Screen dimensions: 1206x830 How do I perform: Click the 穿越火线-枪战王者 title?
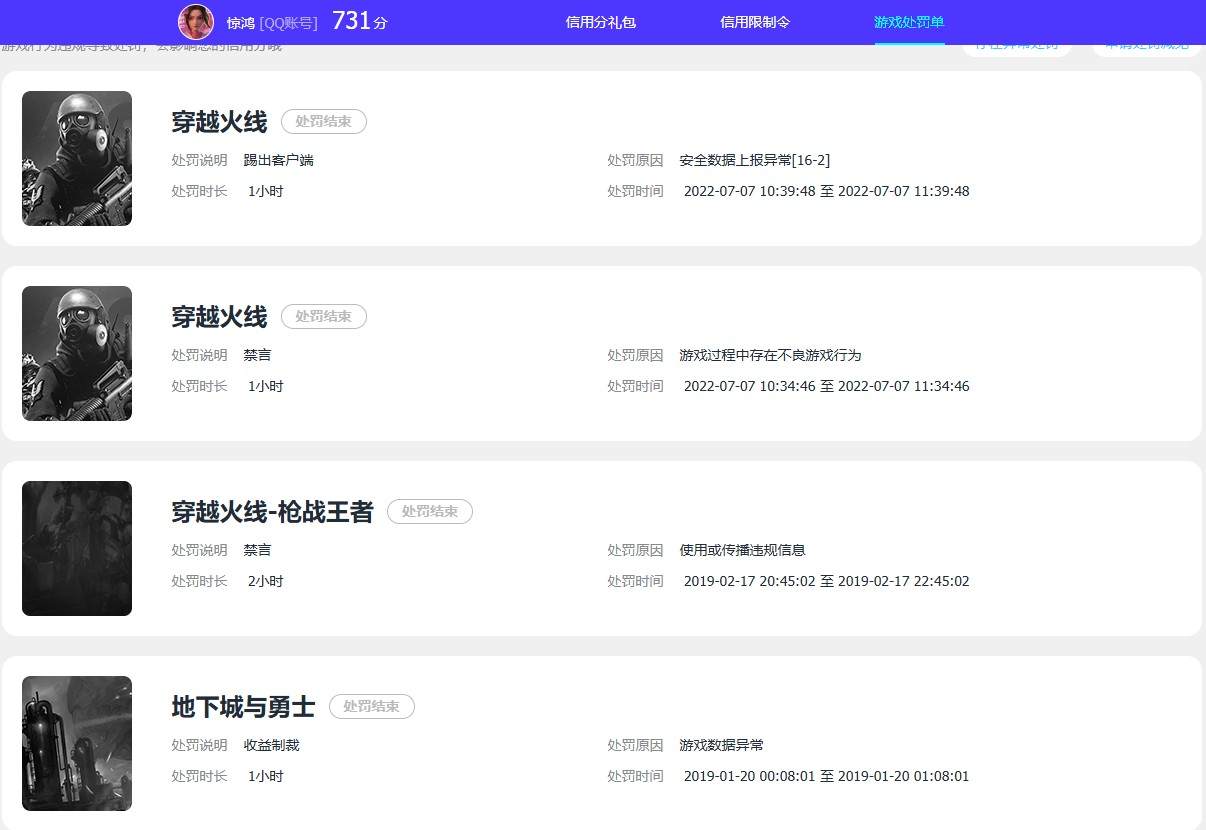[x=272, y=512]
